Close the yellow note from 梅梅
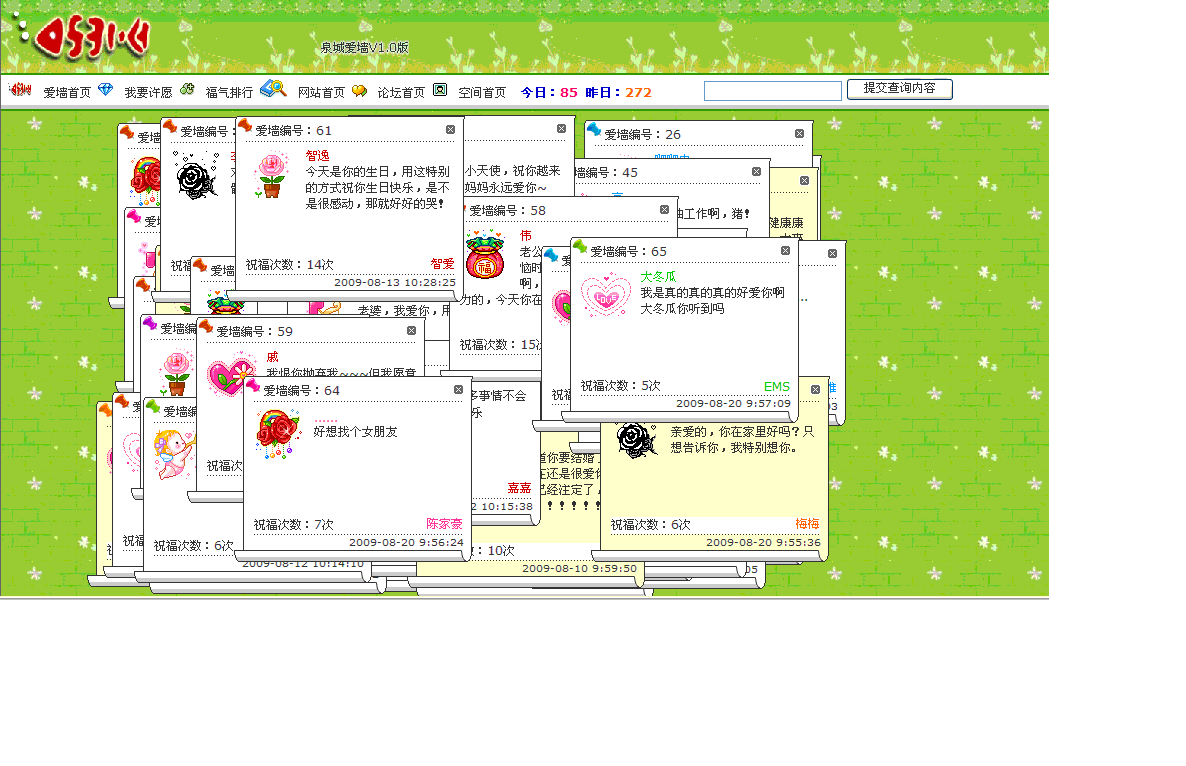Screen dimensions: 1186x766 pyautogui.click(x=815, y=389)
